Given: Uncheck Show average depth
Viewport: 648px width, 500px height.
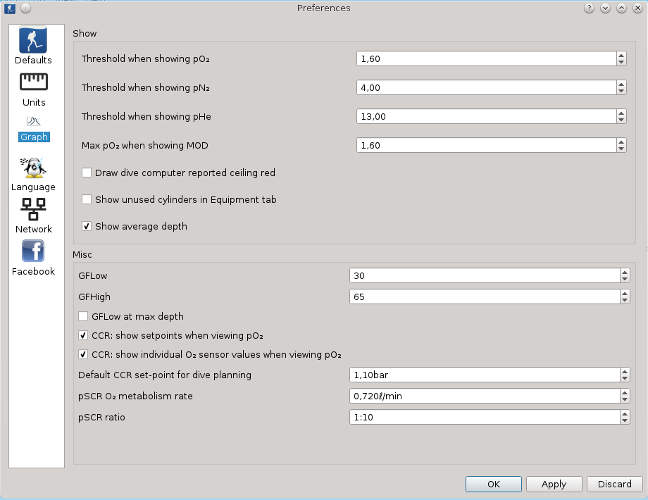Looking at the screenshot, I should click(86, 226).
